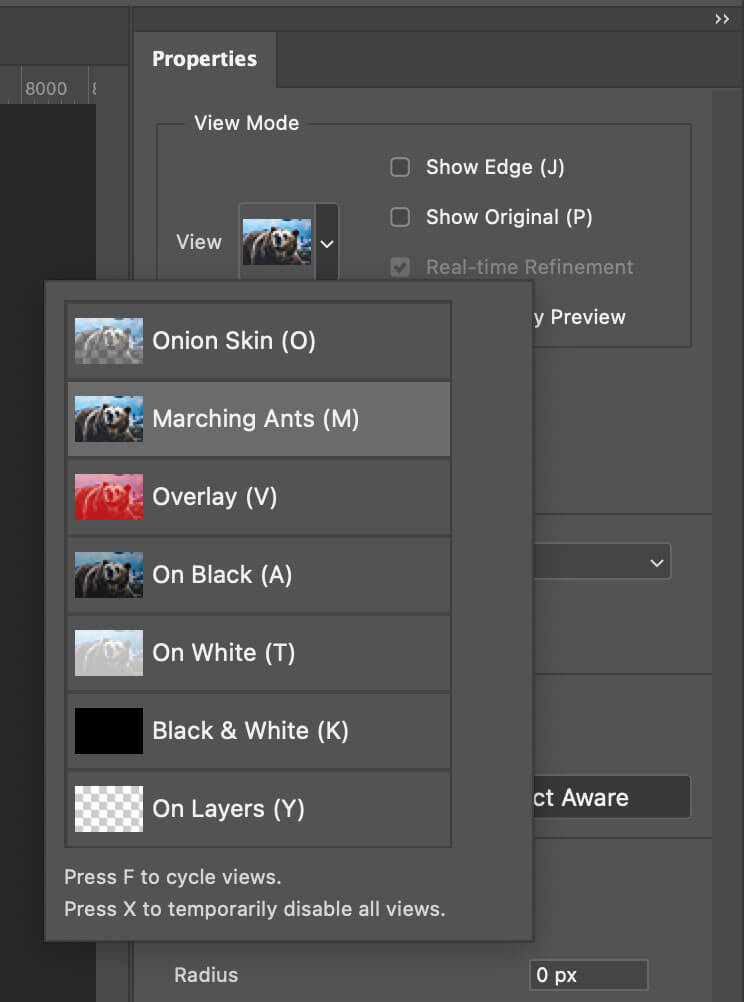This screenshot has height=1002, width=744.
Task: Click the View Mode section label
Action: point(246,123)
